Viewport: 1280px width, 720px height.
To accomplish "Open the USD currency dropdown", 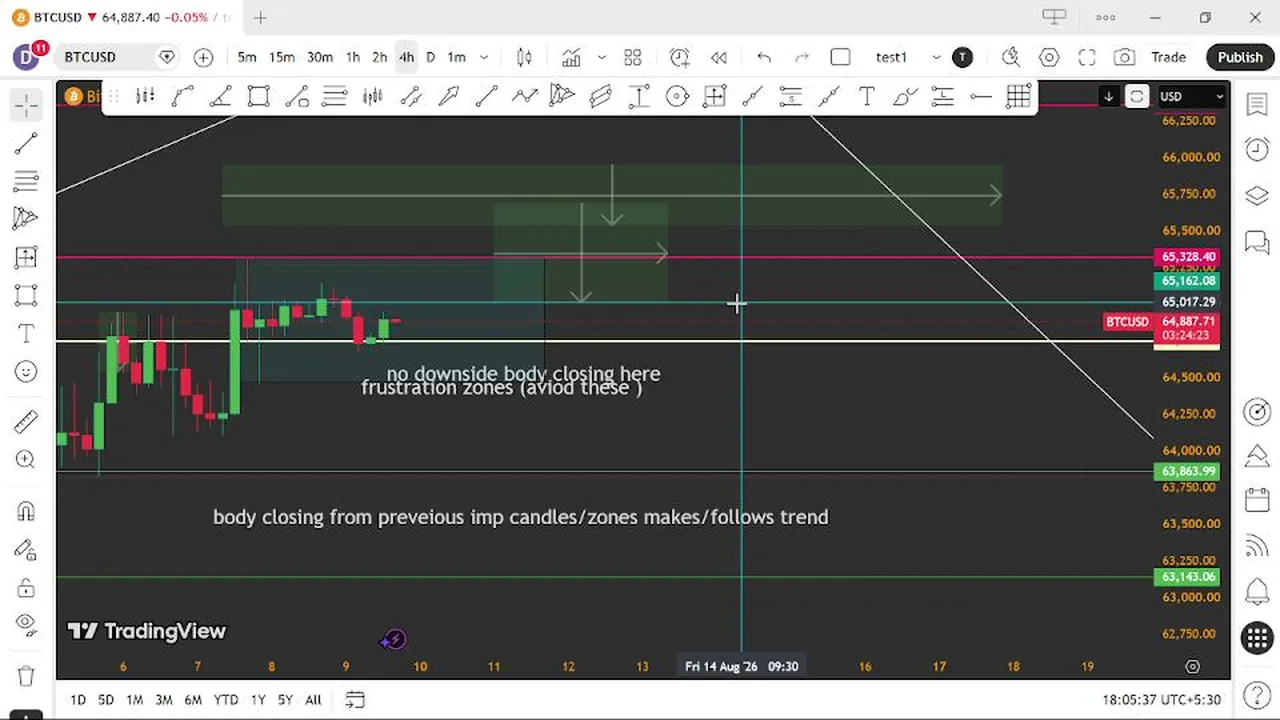I will (1191, 96).
